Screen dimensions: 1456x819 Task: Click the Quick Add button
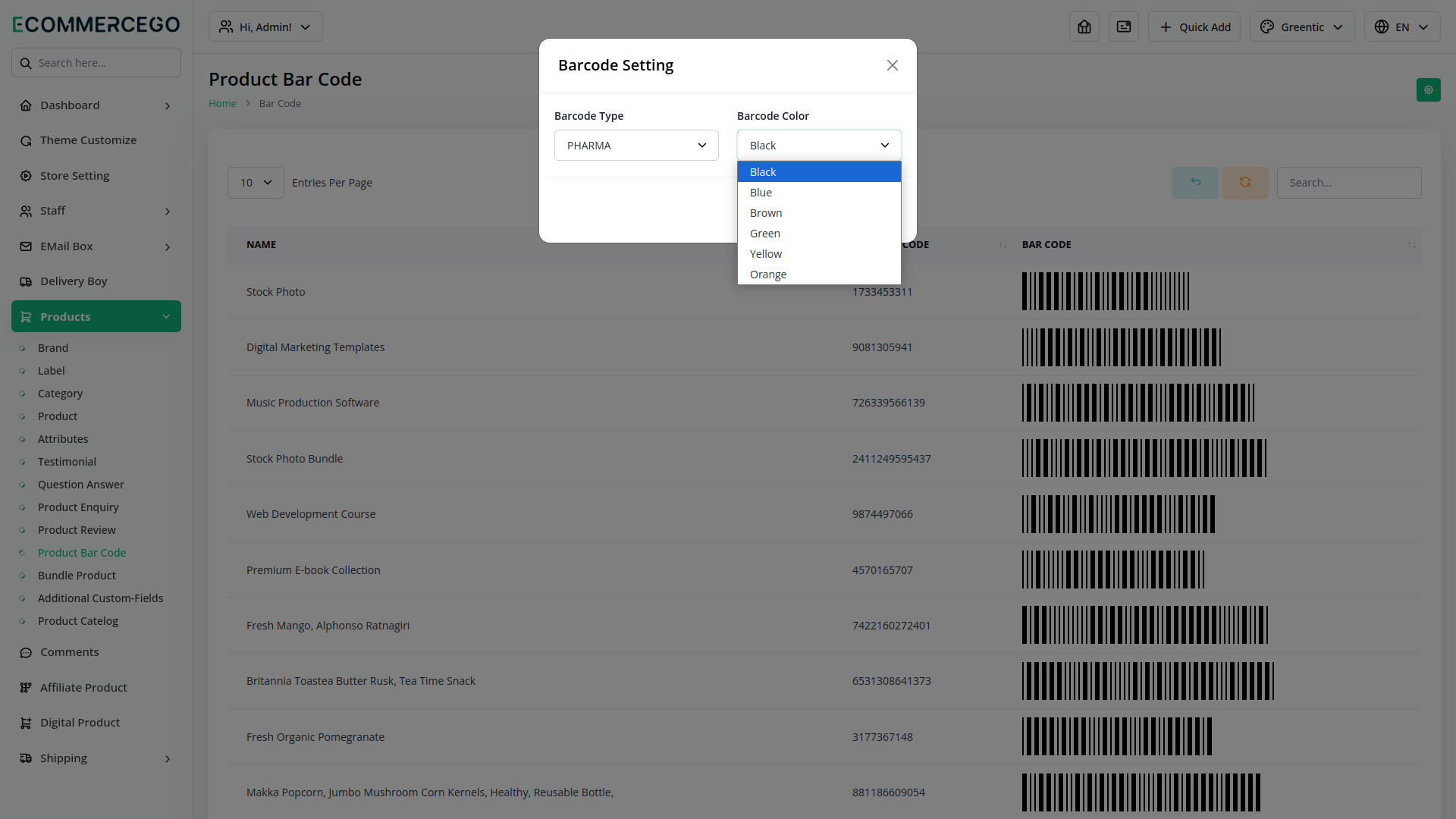click(x=1194, y=27)
